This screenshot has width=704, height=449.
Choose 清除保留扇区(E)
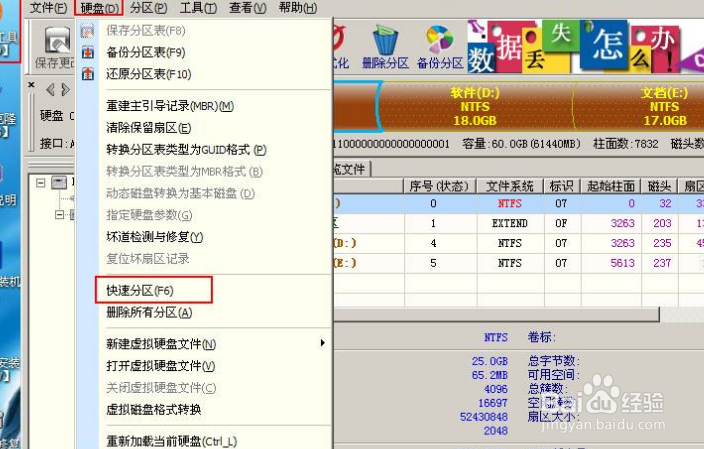149,128
